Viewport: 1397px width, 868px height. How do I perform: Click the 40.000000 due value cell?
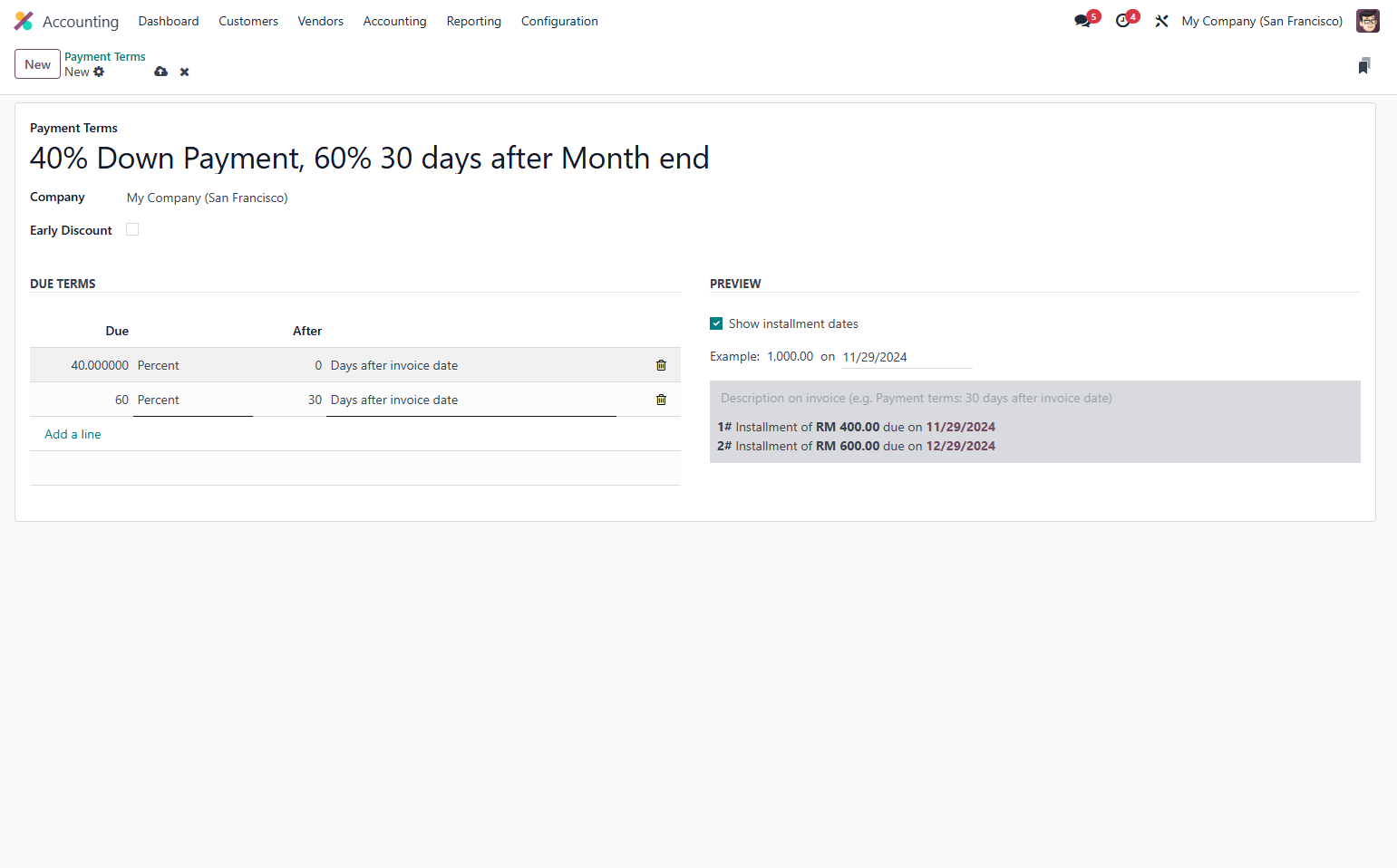[x=100, y=365]
